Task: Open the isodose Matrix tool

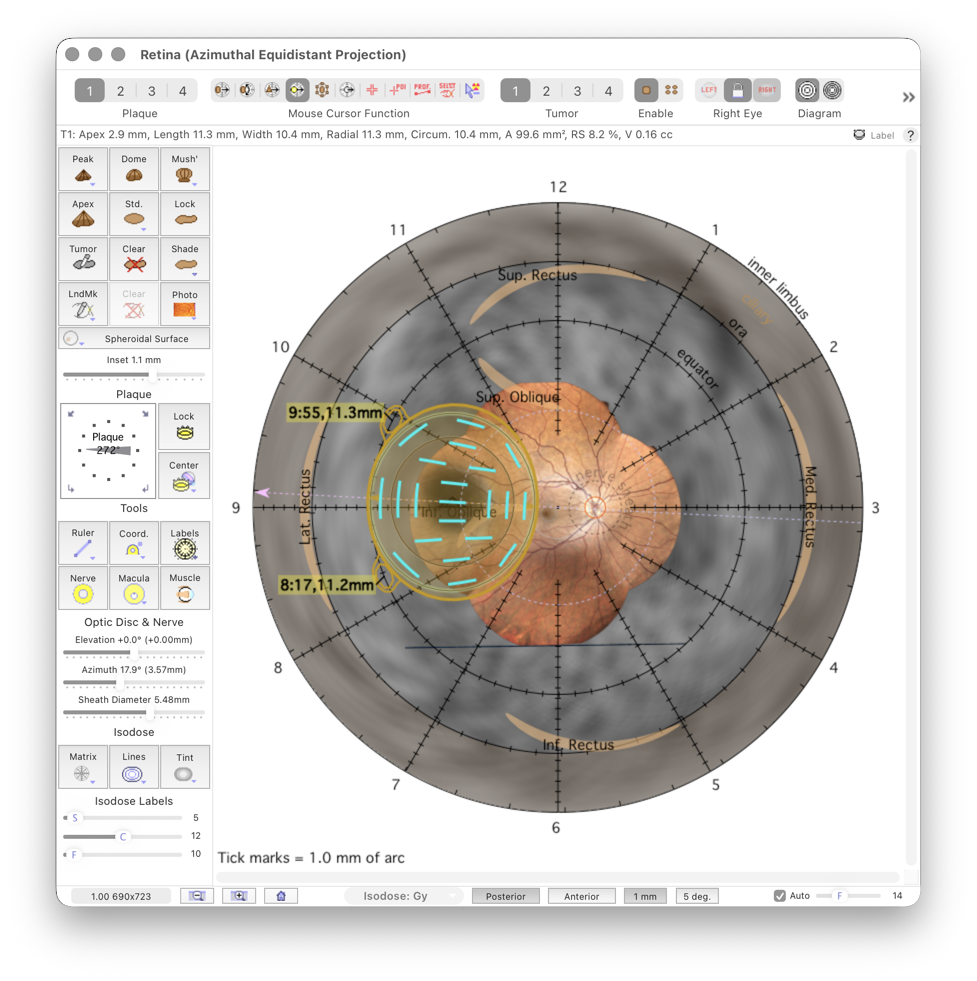Action: 82,766
